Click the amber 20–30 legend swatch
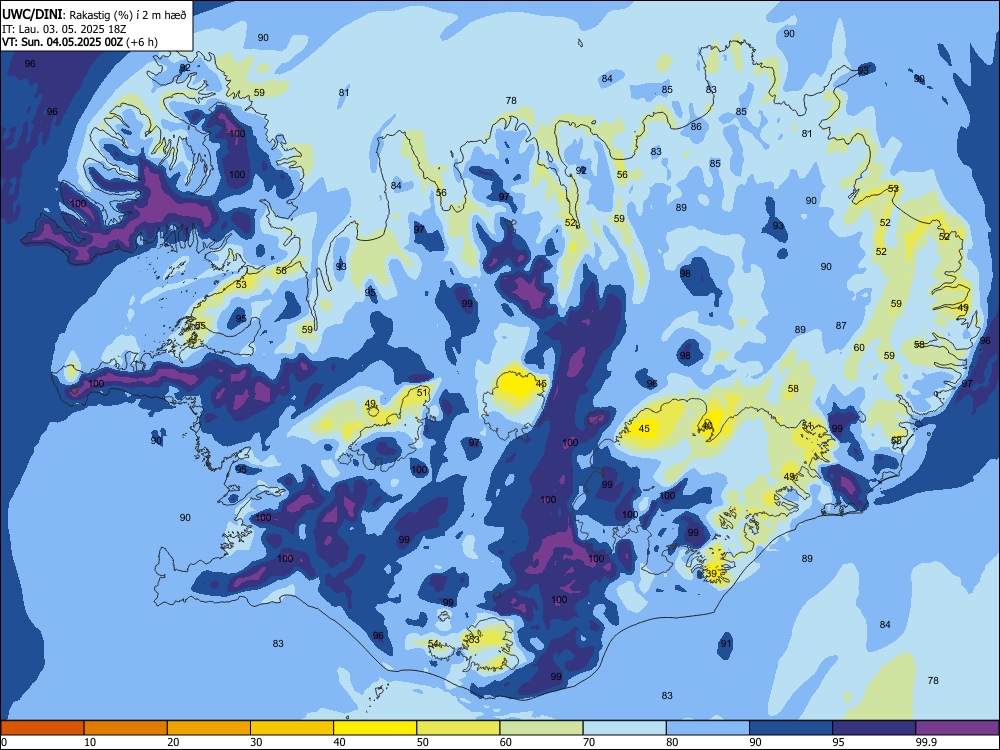 click(209, 728)
